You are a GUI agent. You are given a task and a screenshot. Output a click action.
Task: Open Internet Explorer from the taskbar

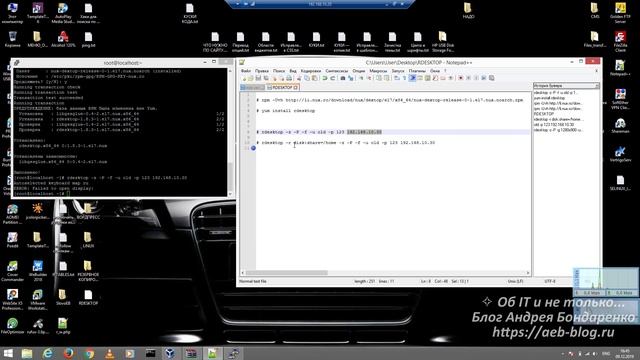(x=48, y=353)
